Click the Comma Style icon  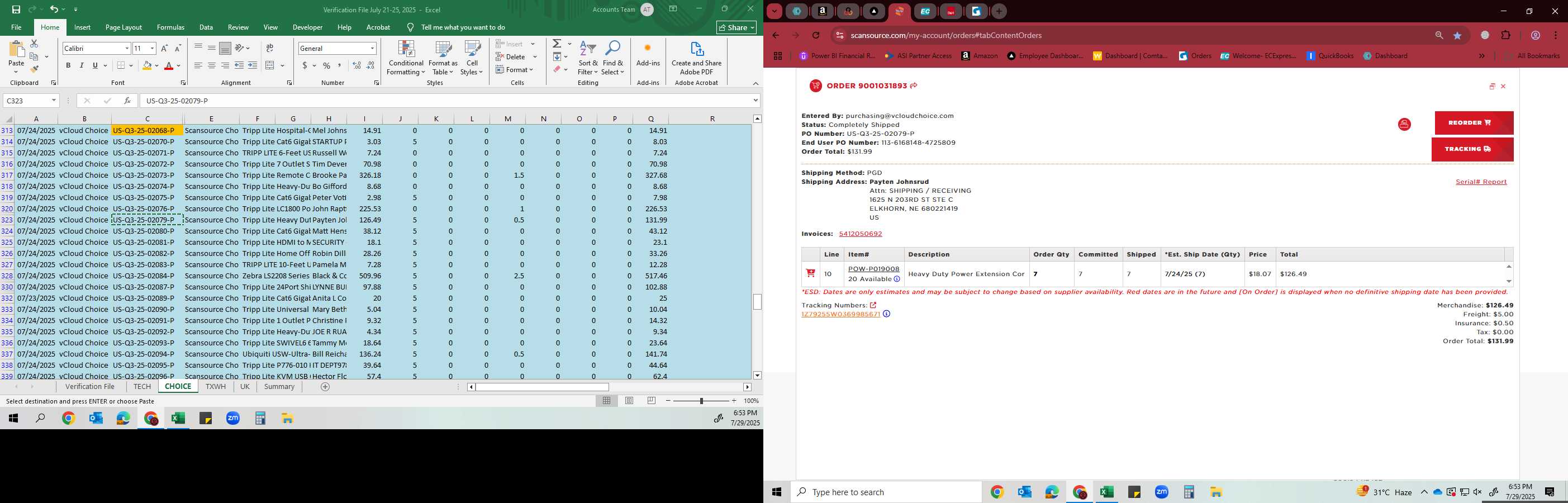pos(340,66)
